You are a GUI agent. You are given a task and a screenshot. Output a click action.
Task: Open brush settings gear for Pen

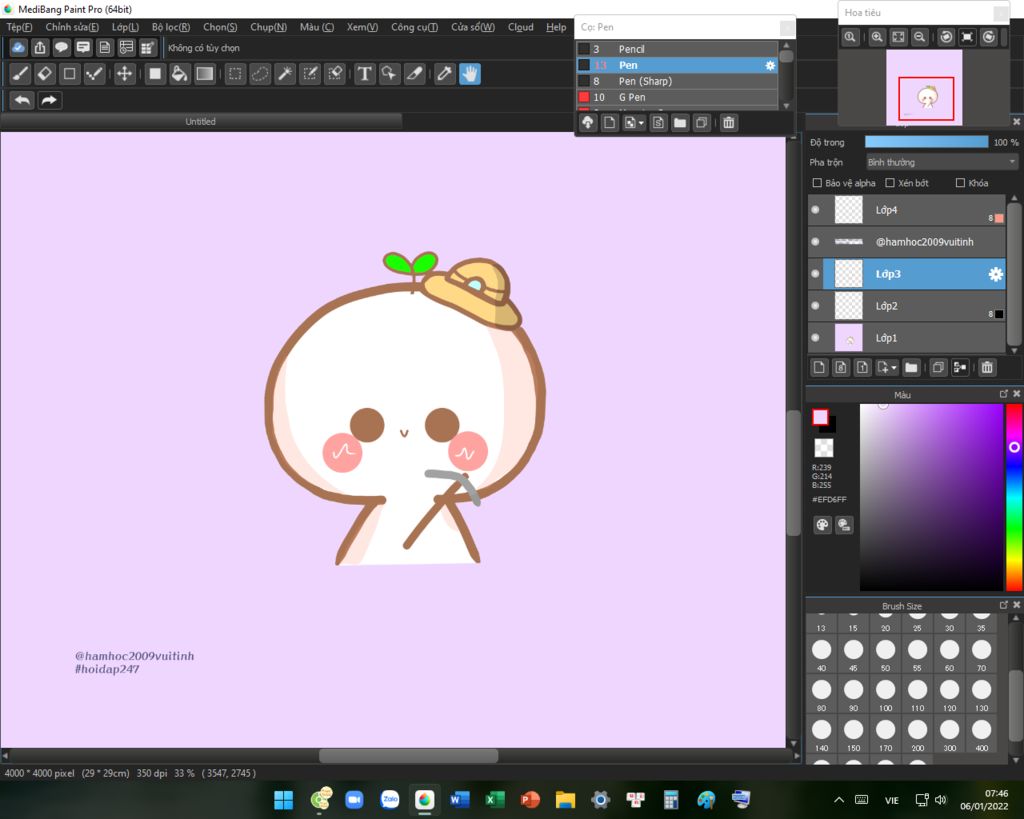point(770,65)
